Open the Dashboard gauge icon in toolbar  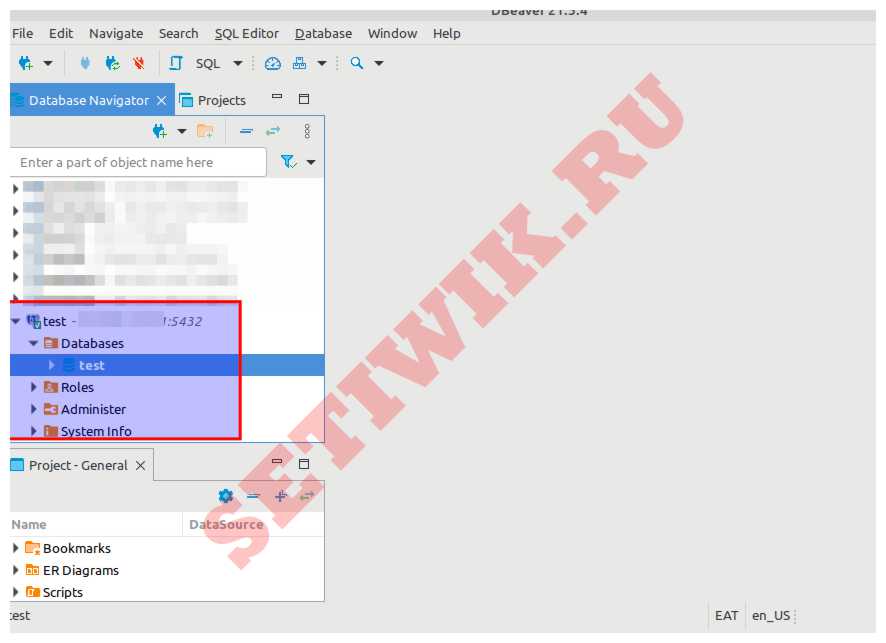[273, 63]
